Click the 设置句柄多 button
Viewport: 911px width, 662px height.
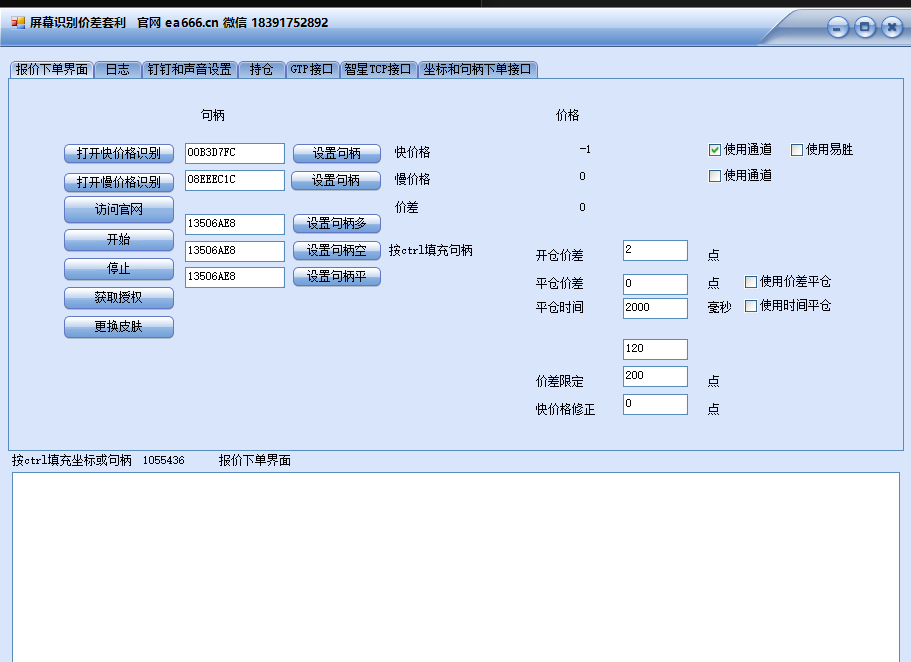336,223
